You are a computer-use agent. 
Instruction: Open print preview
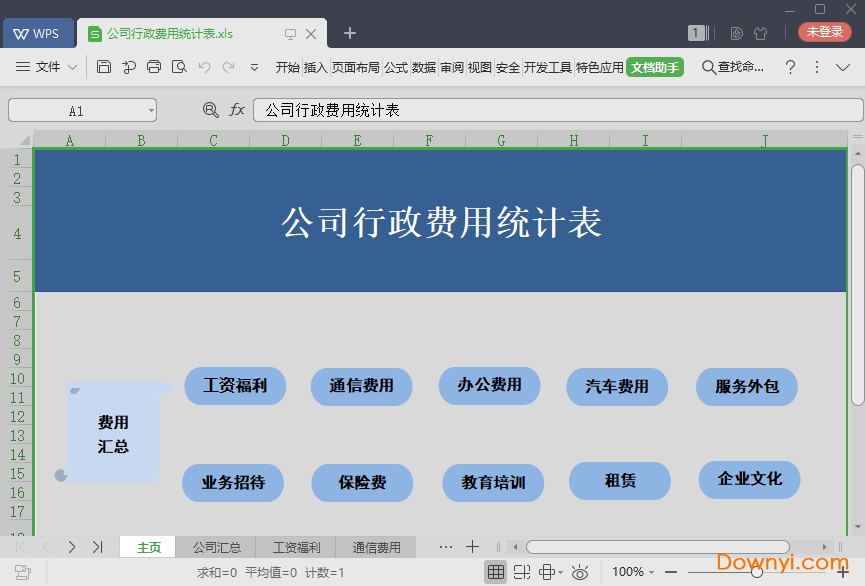point(180,67)
